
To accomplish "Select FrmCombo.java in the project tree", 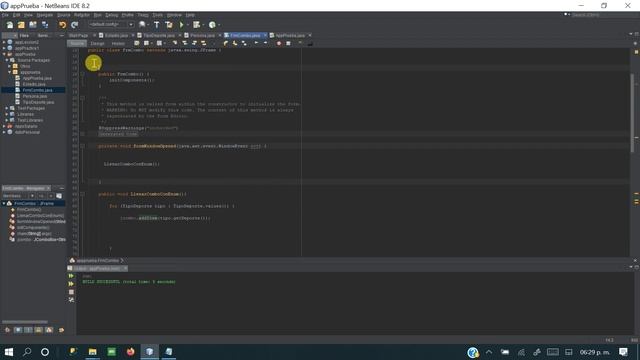I will coord(37,90).
